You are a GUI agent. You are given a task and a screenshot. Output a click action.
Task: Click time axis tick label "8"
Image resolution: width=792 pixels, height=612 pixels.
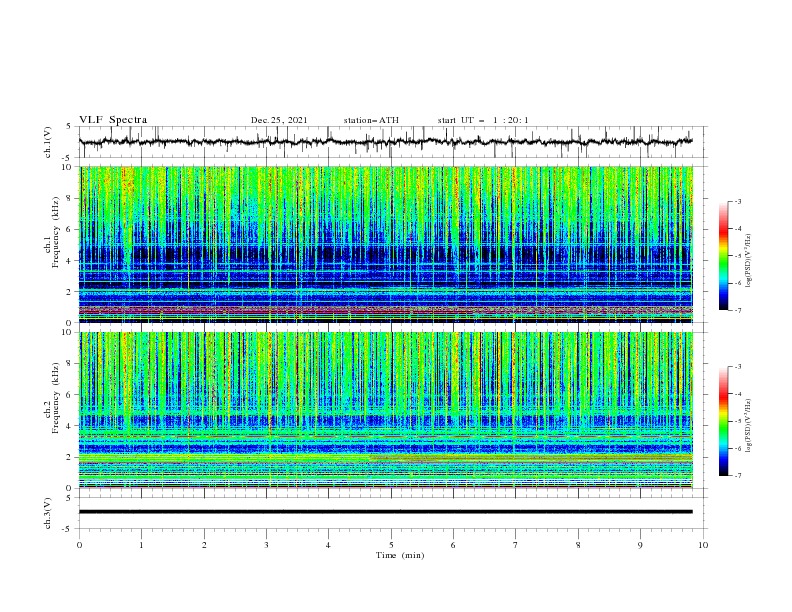(x=578, y=545)
